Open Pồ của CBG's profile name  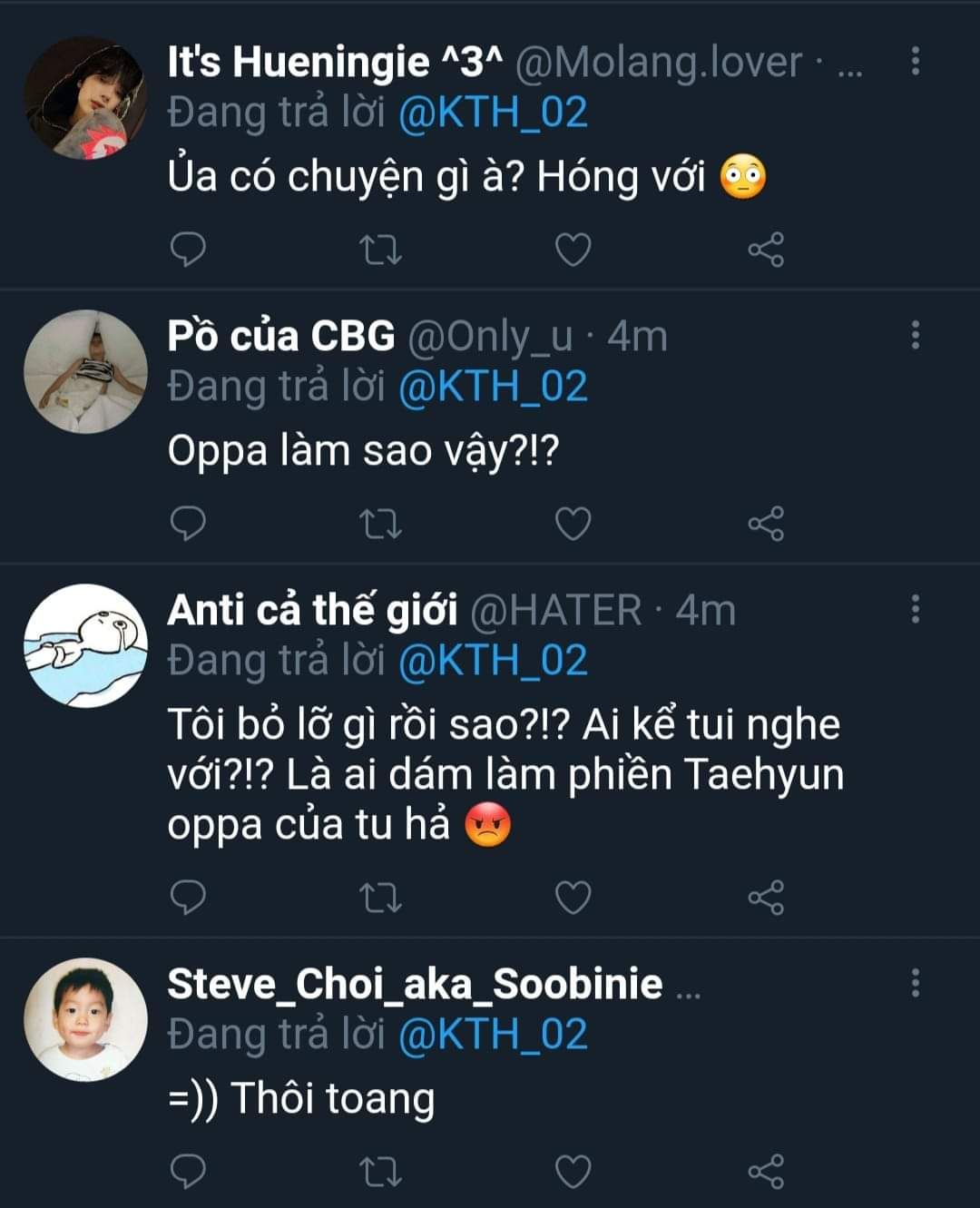point(281,336)
